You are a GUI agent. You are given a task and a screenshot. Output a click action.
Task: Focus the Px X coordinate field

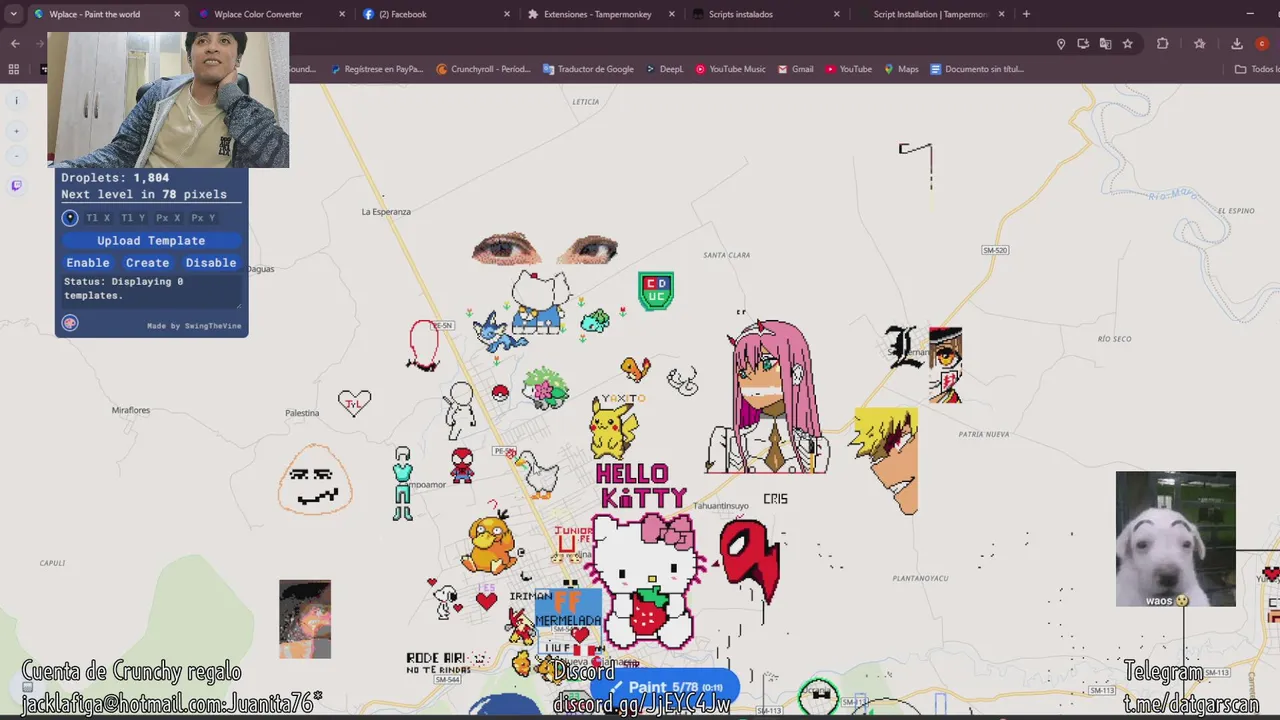168,218
